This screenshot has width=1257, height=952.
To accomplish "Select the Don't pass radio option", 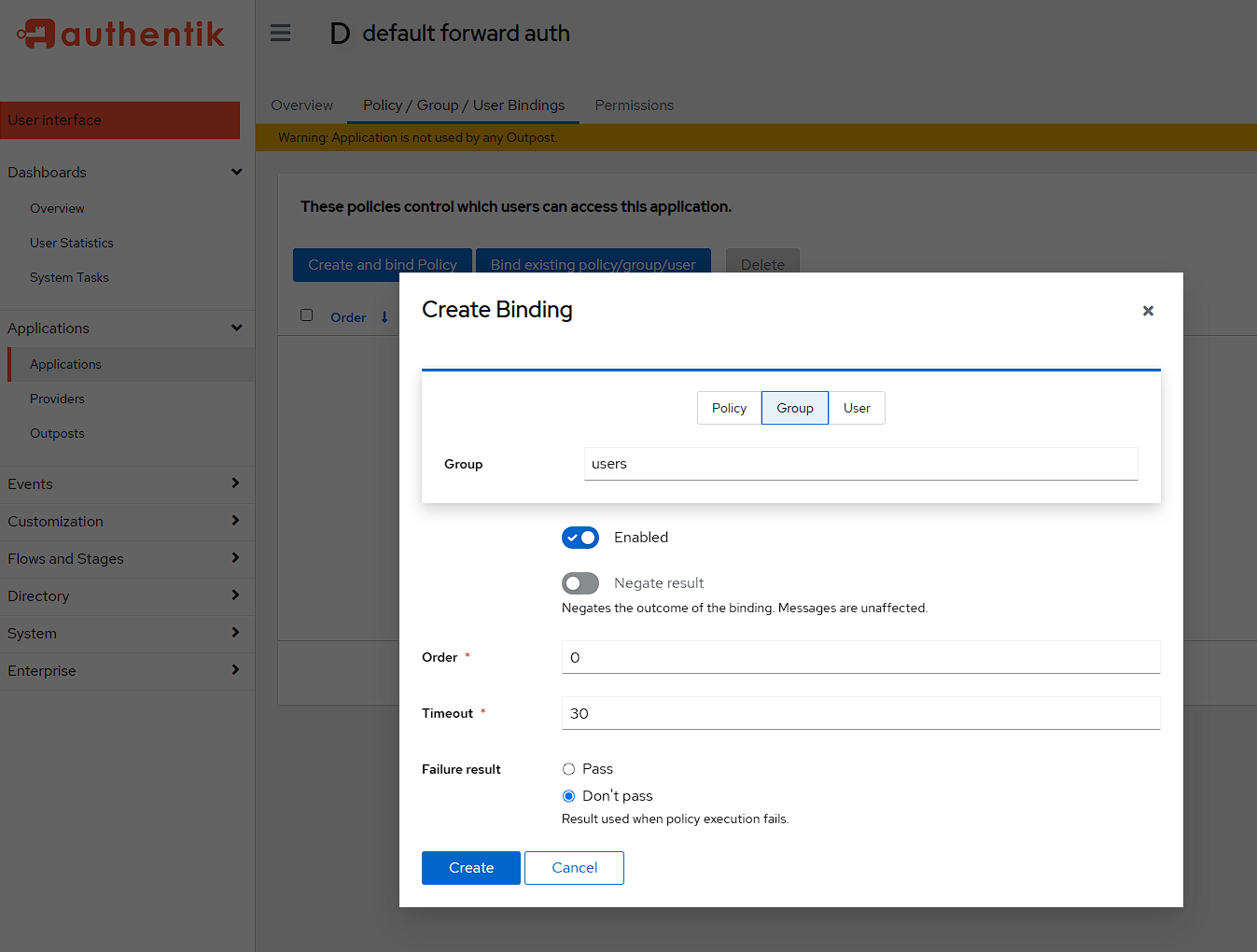I will point(568,796).
